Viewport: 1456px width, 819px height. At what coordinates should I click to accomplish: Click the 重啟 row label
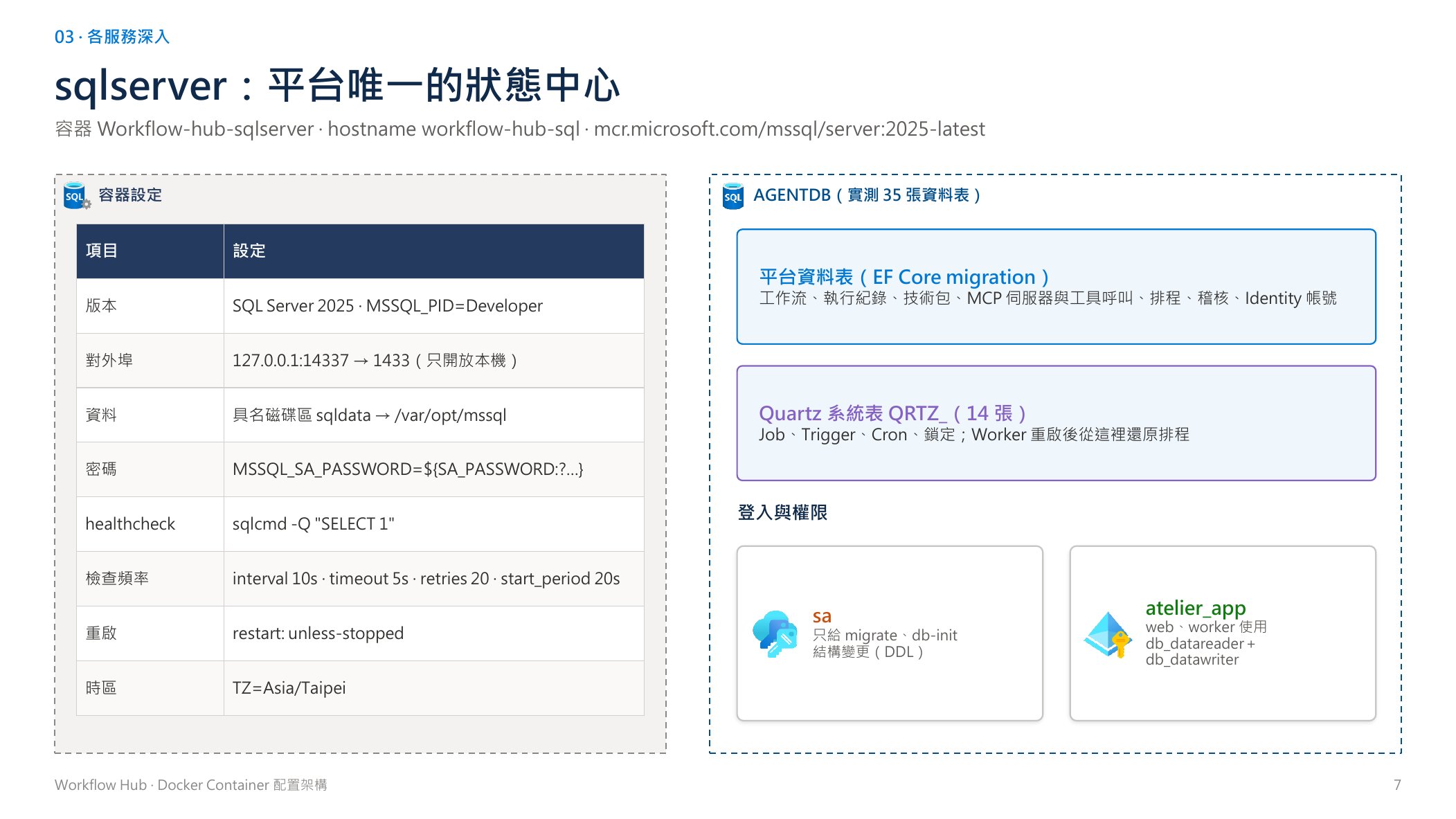coord(101,633)
